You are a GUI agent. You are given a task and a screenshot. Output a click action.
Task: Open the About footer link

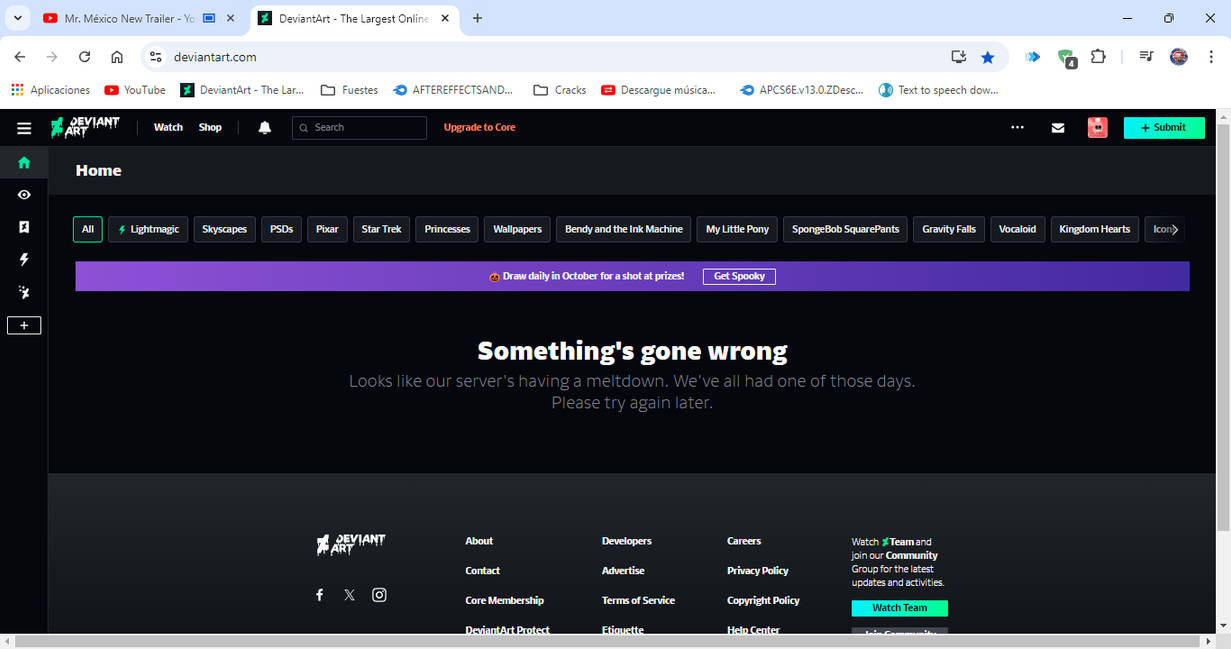(x=479, y=541)
